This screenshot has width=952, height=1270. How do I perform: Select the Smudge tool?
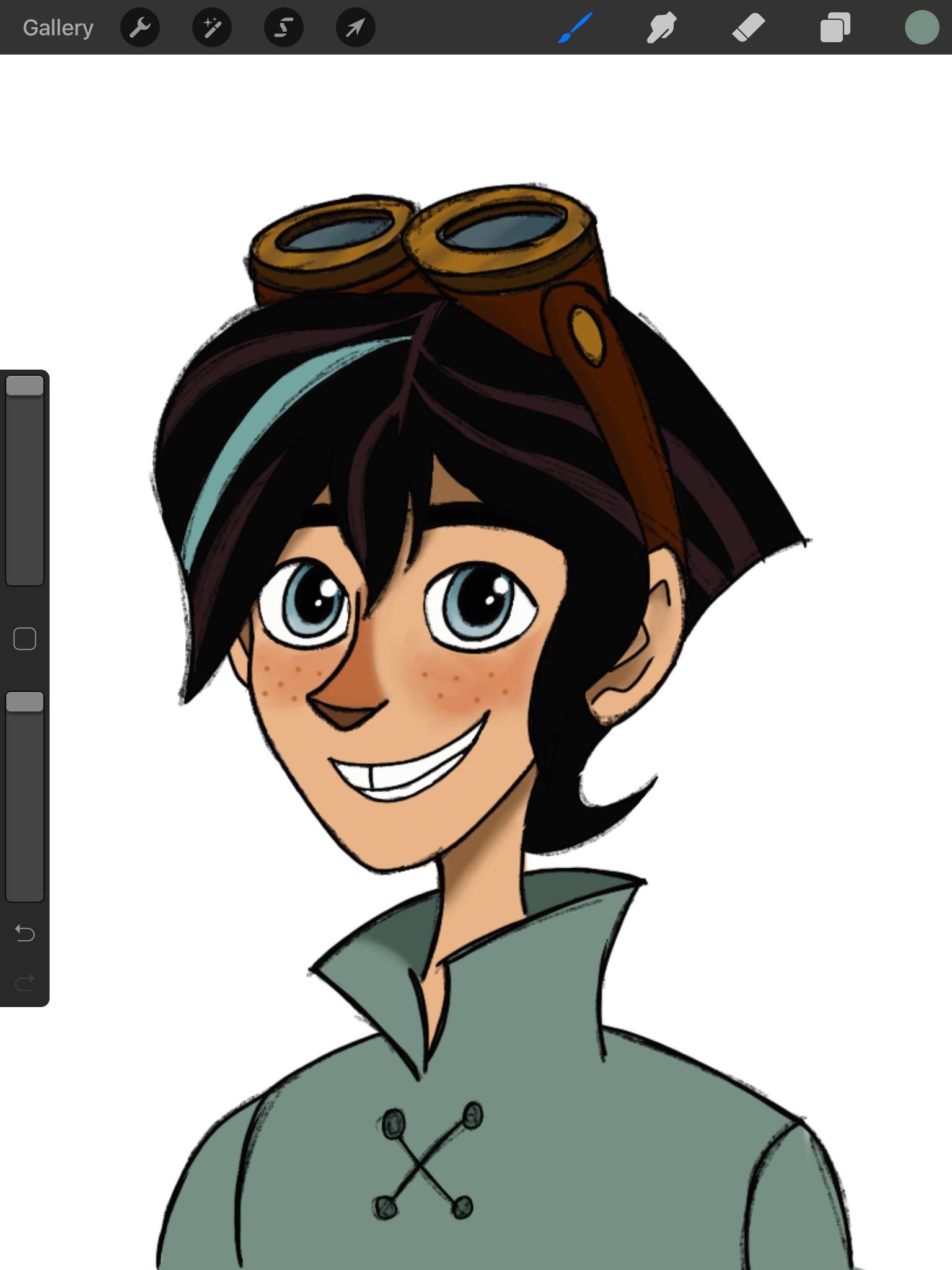661,28
